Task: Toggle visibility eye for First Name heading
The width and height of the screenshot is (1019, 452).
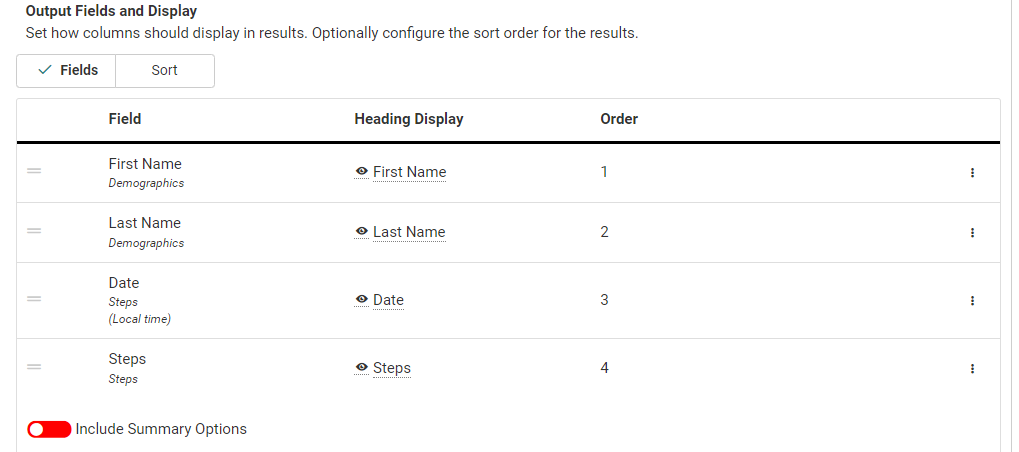Action: tap(362, 172)
